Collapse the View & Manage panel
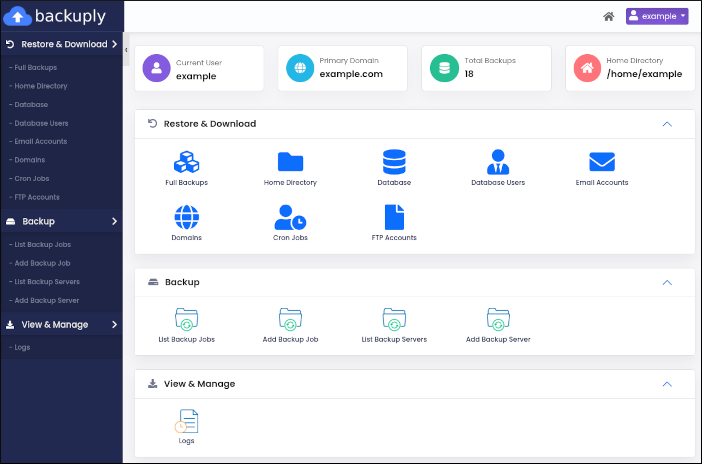The height and width of the screenshot is (464, 702). click(667, 383)
